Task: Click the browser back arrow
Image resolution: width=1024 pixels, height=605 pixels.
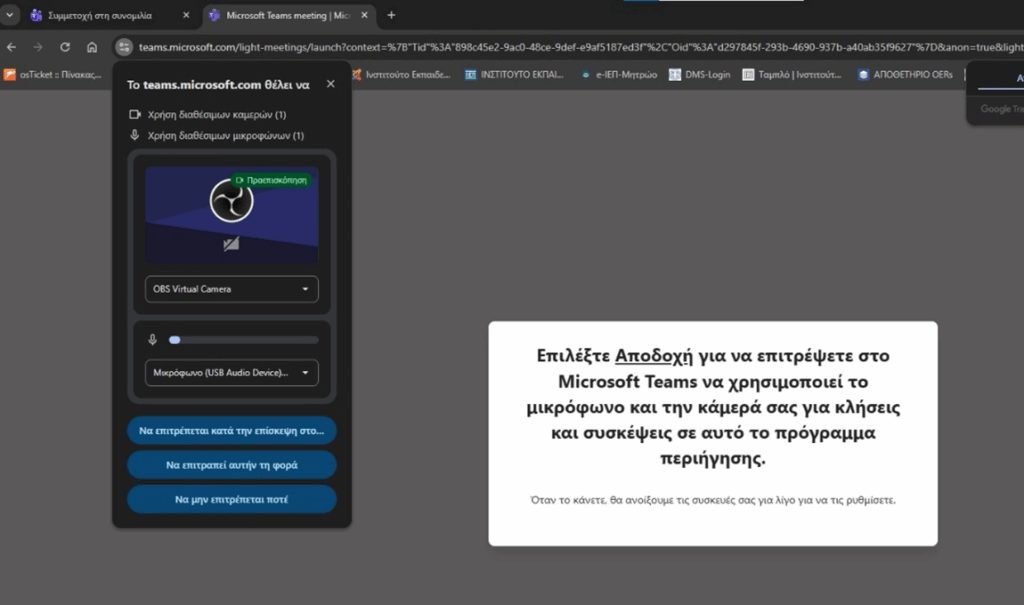Action: 12,47
